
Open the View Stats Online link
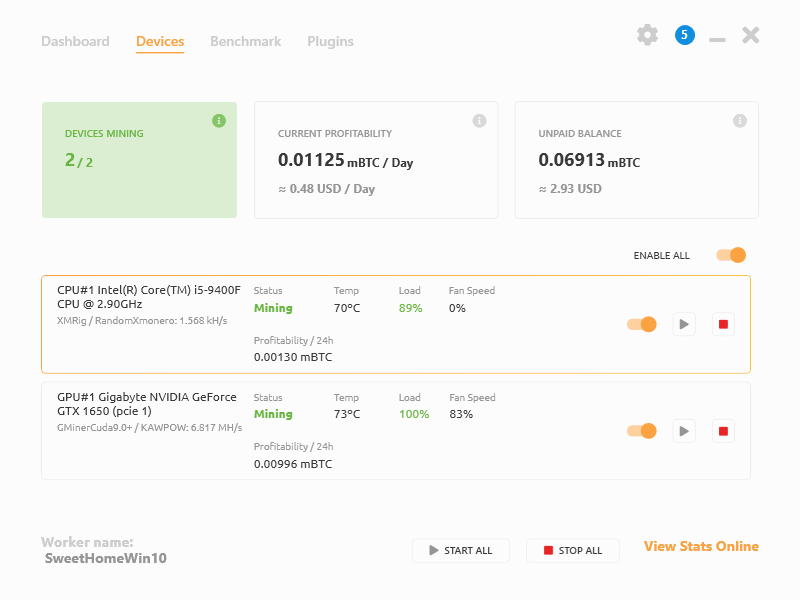(701, 546)
